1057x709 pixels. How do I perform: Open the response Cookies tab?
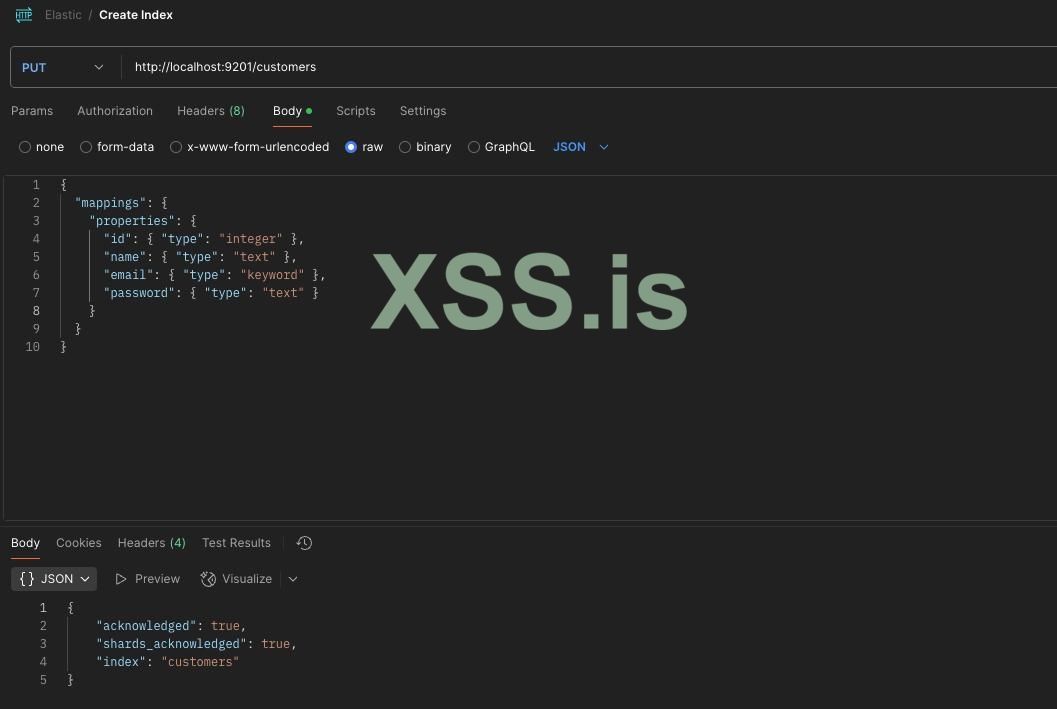(x=78, y=543)
